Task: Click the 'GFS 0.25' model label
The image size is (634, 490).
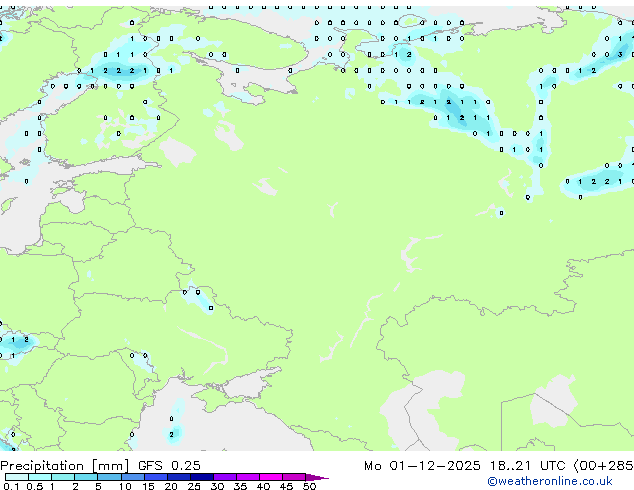Action: pyautogui.click(x=169, y=466)
